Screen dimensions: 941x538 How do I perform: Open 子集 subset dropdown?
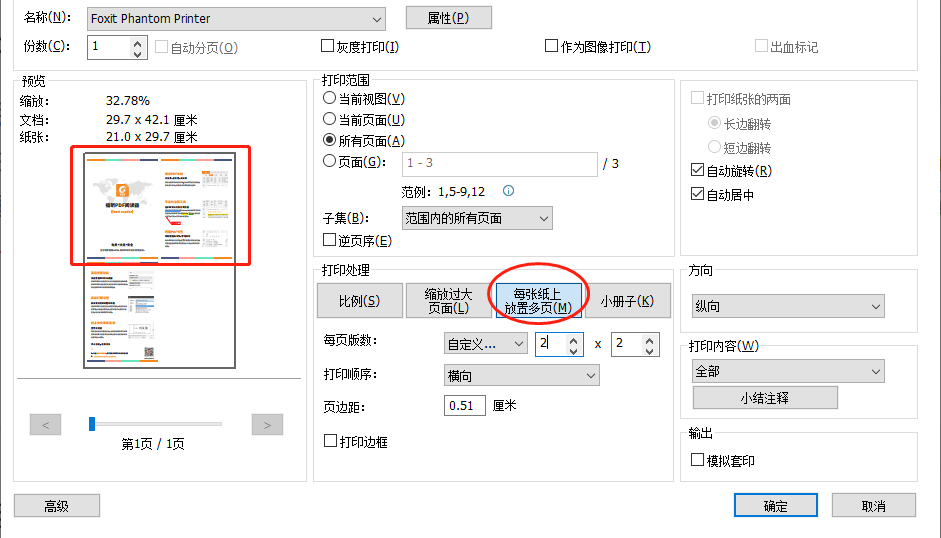click(477, 218)
